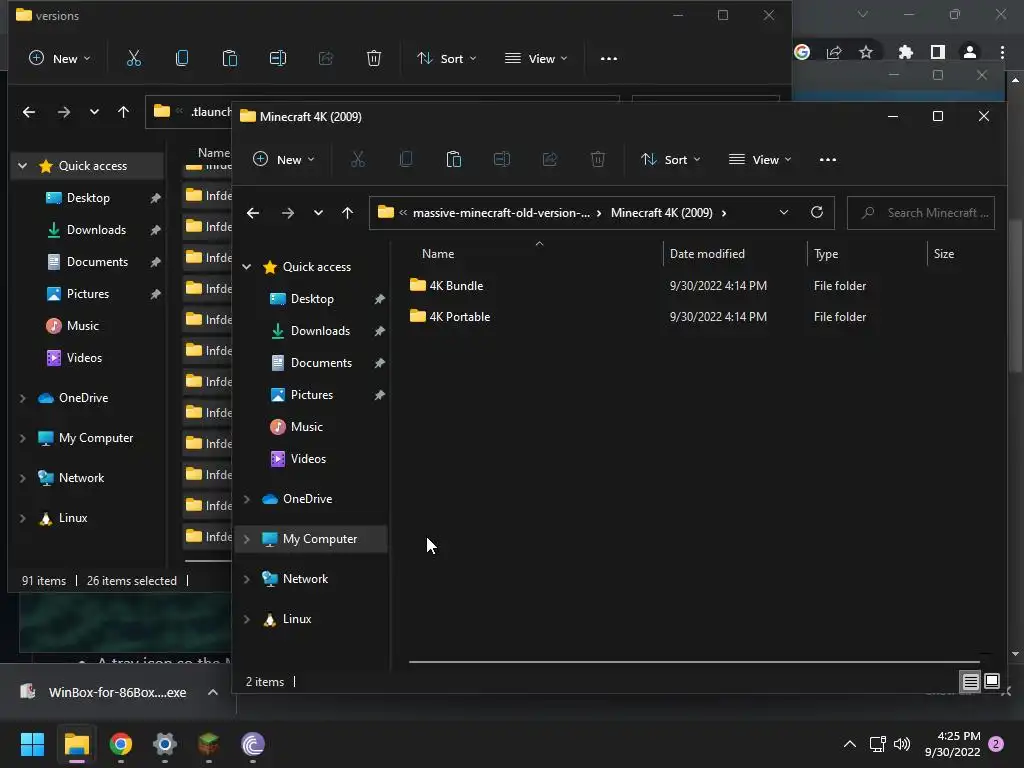This screenshot has width=1024, height=768.
Task: Click Minecraft 4K (2009) breadcrumb segment
Action: click(661, 213)
